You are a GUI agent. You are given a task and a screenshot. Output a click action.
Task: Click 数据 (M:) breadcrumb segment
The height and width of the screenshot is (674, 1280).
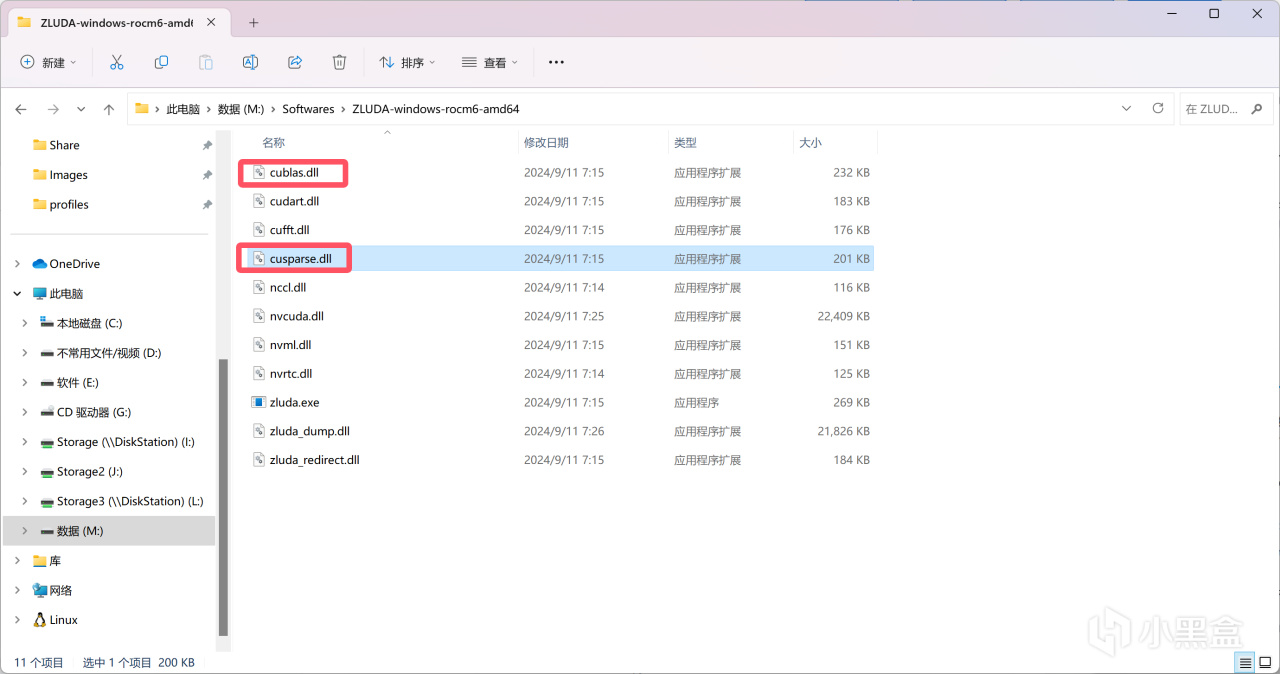(x=241, y=109)
